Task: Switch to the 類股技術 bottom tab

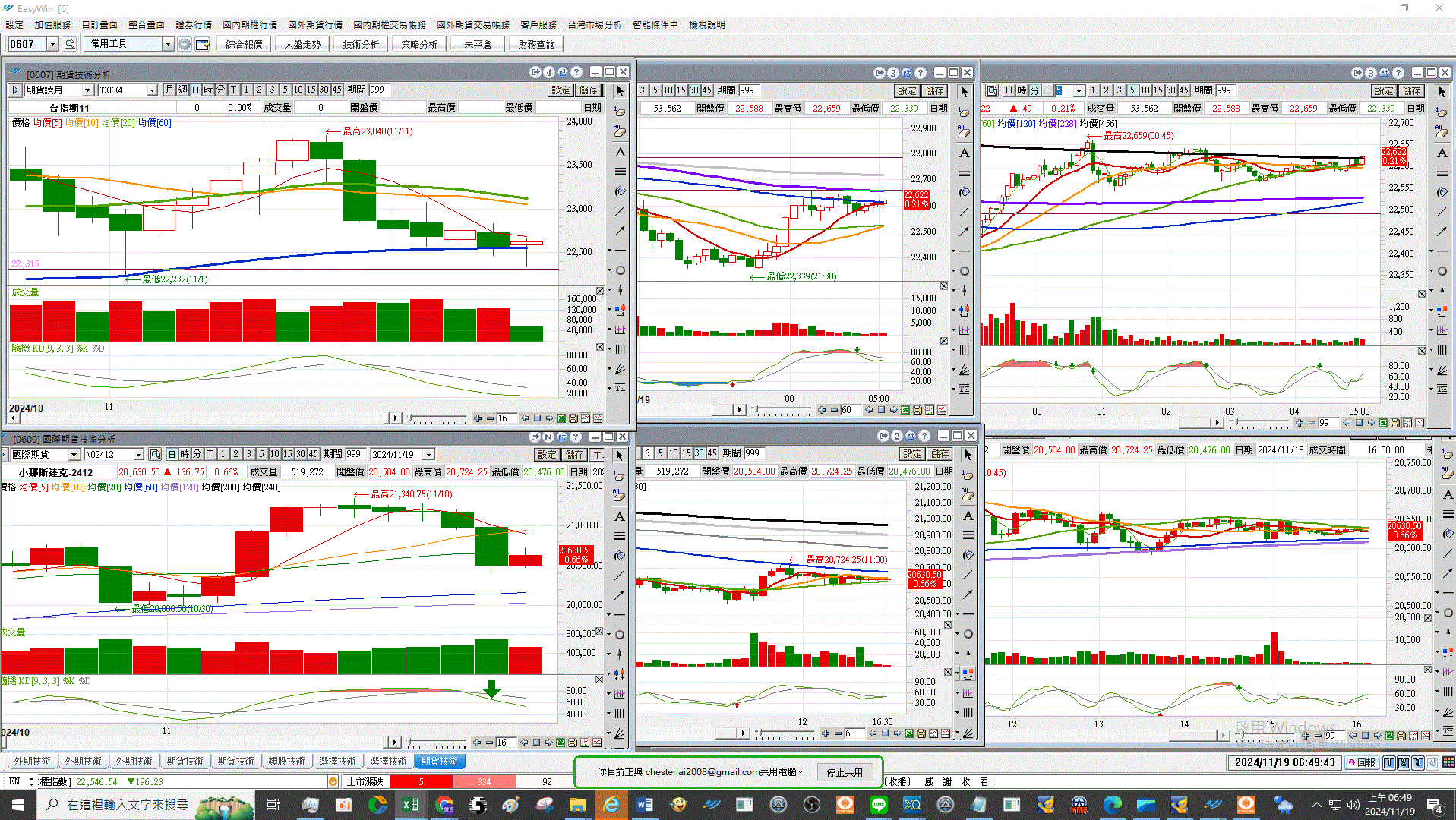Action: (x=286, y=761)
